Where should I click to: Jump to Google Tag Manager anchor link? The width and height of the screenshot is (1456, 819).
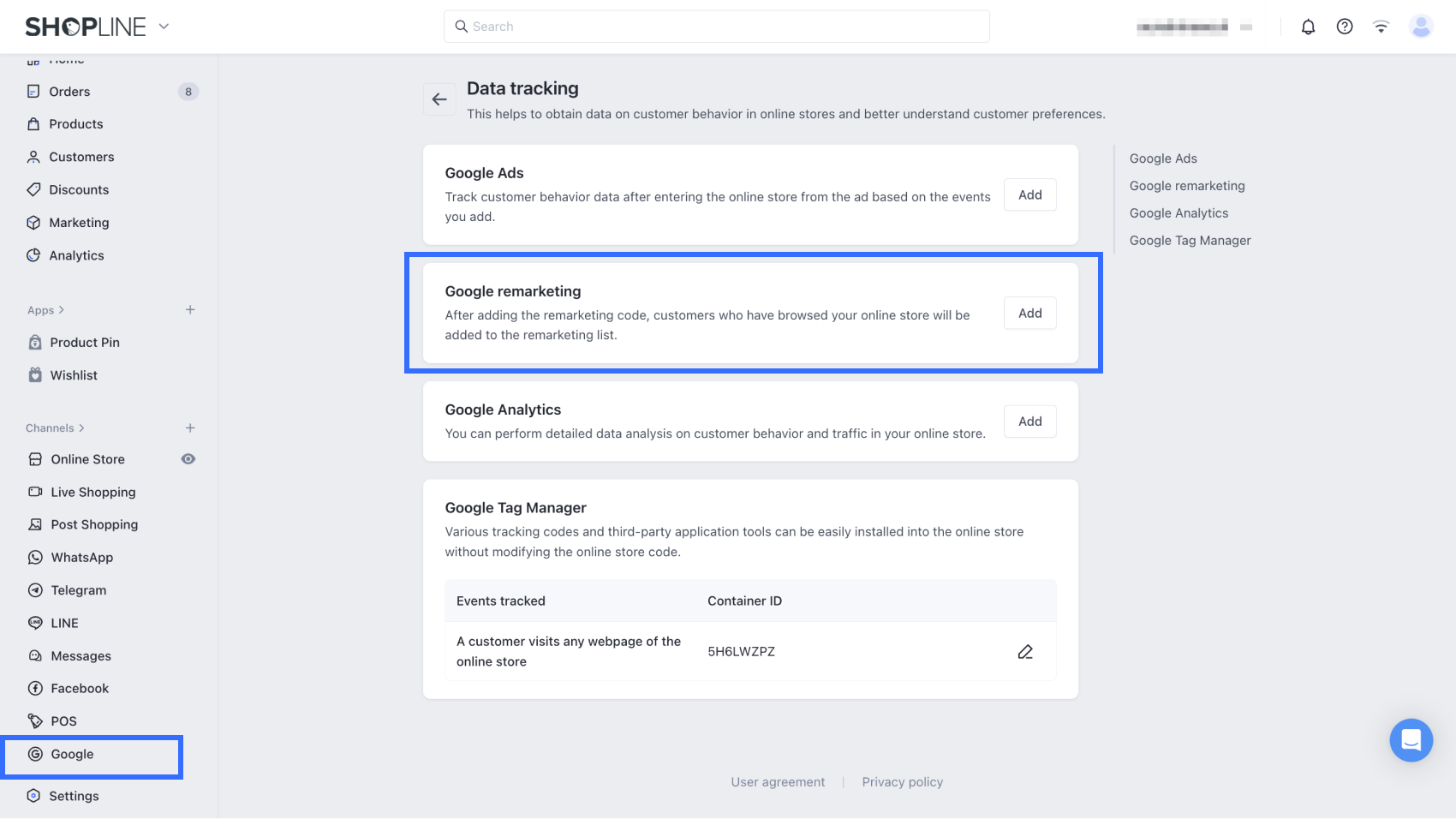(1190, 241)
